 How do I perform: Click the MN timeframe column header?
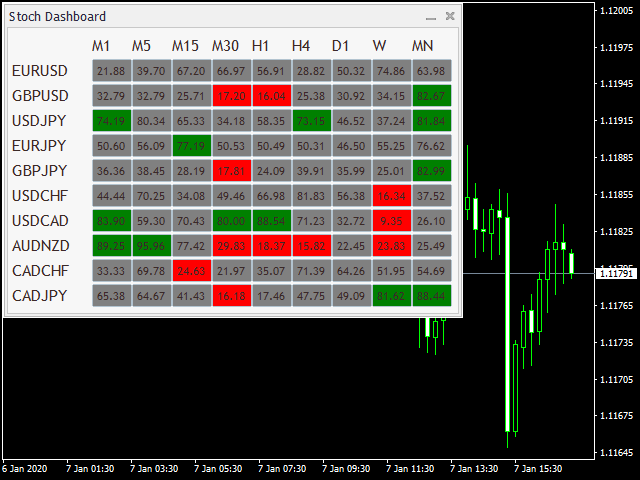[x=422, y=46]
